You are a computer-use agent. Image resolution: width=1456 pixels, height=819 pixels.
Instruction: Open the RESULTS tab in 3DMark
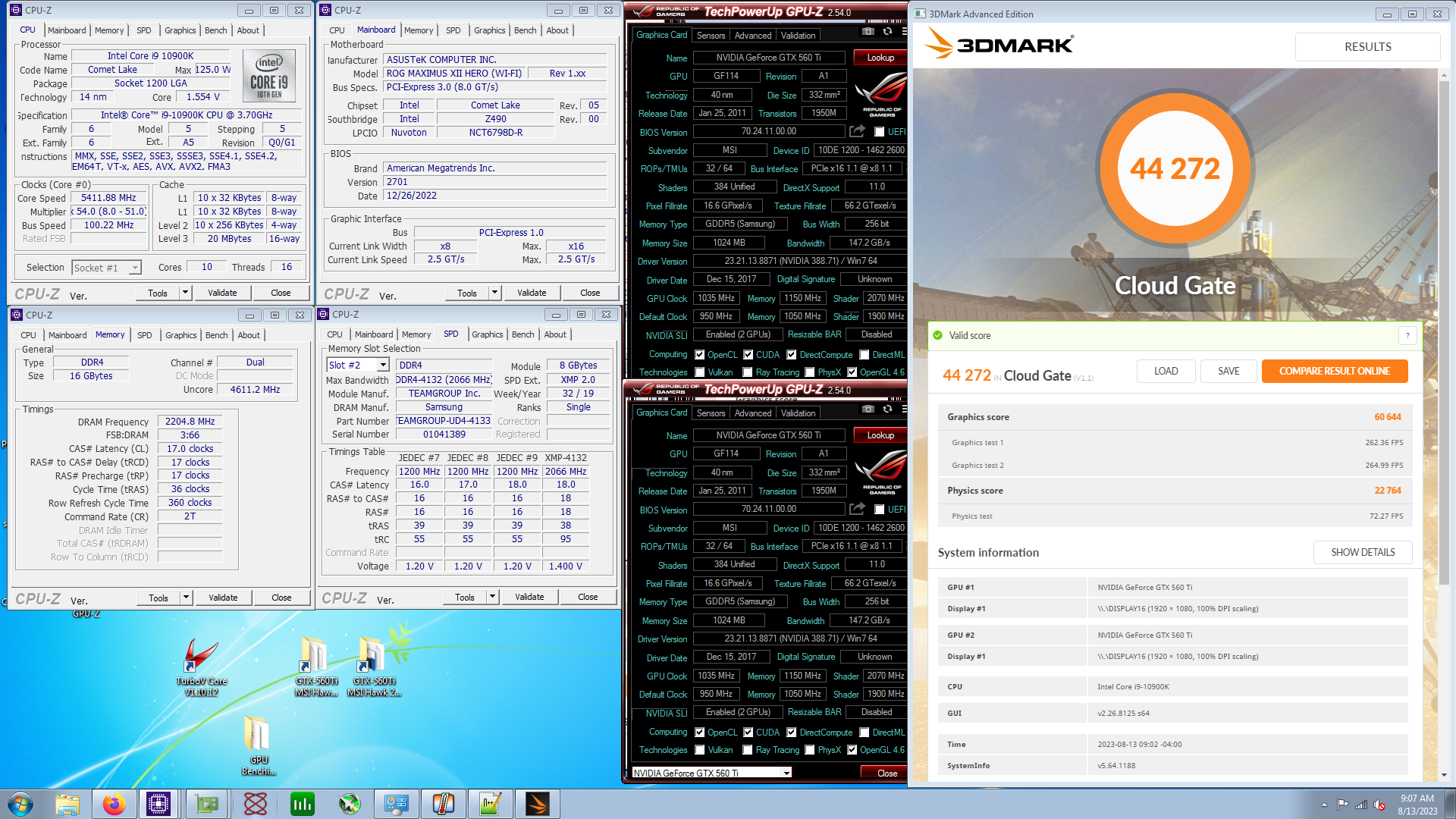click(1367, 46)
